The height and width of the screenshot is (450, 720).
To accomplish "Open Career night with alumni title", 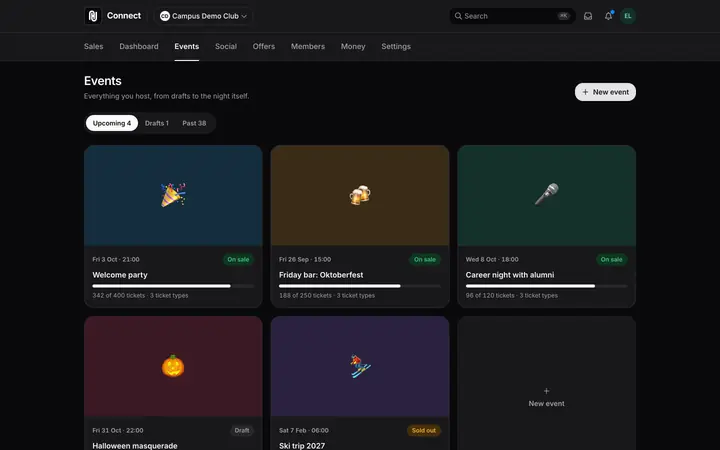I will pyautogui.click(x=510, y=275).
